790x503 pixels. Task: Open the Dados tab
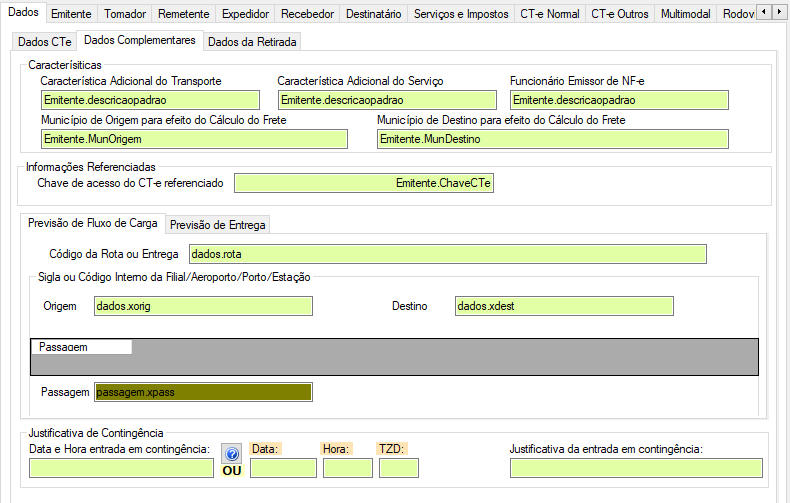pyautogui.click(x=23, y=12)
